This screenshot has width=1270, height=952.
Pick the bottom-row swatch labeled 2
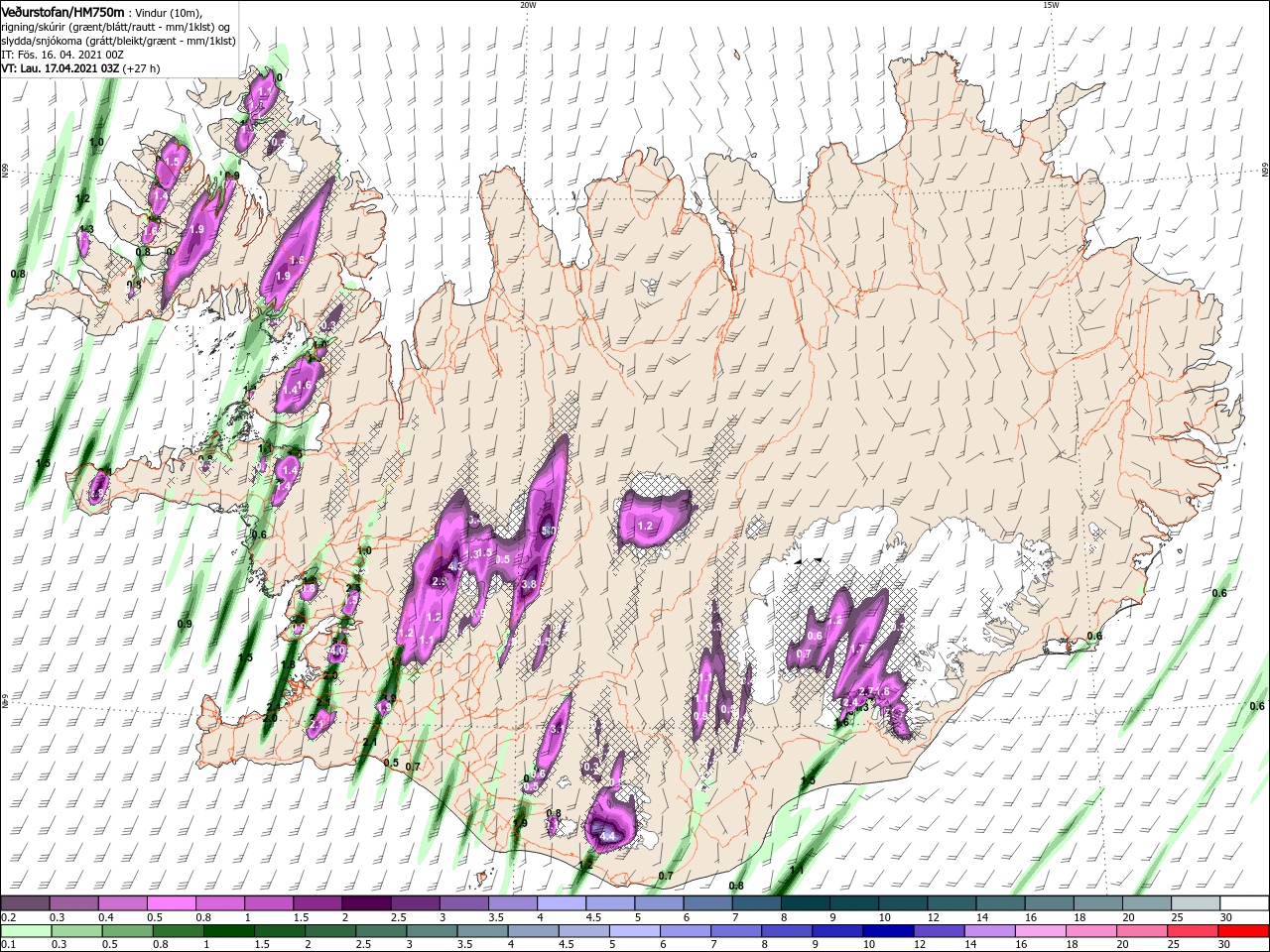pos(331,931)
